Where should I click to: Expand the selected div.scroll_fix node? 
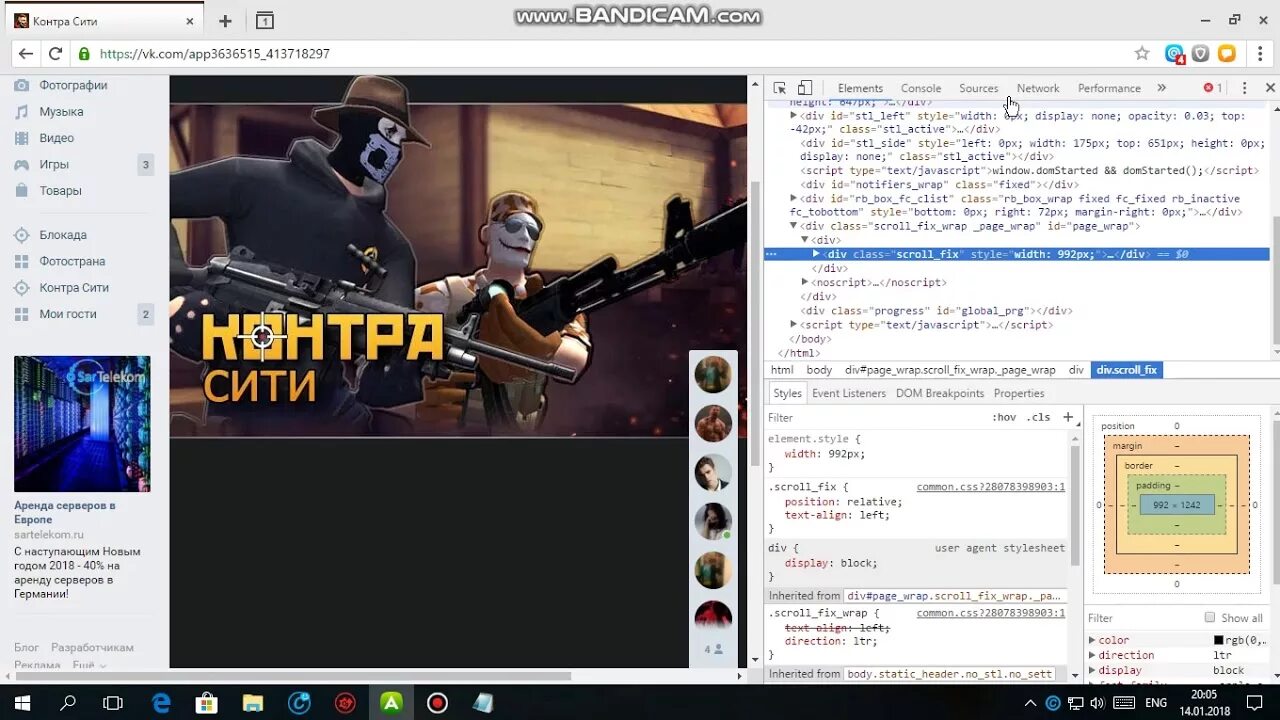(816, 254)
